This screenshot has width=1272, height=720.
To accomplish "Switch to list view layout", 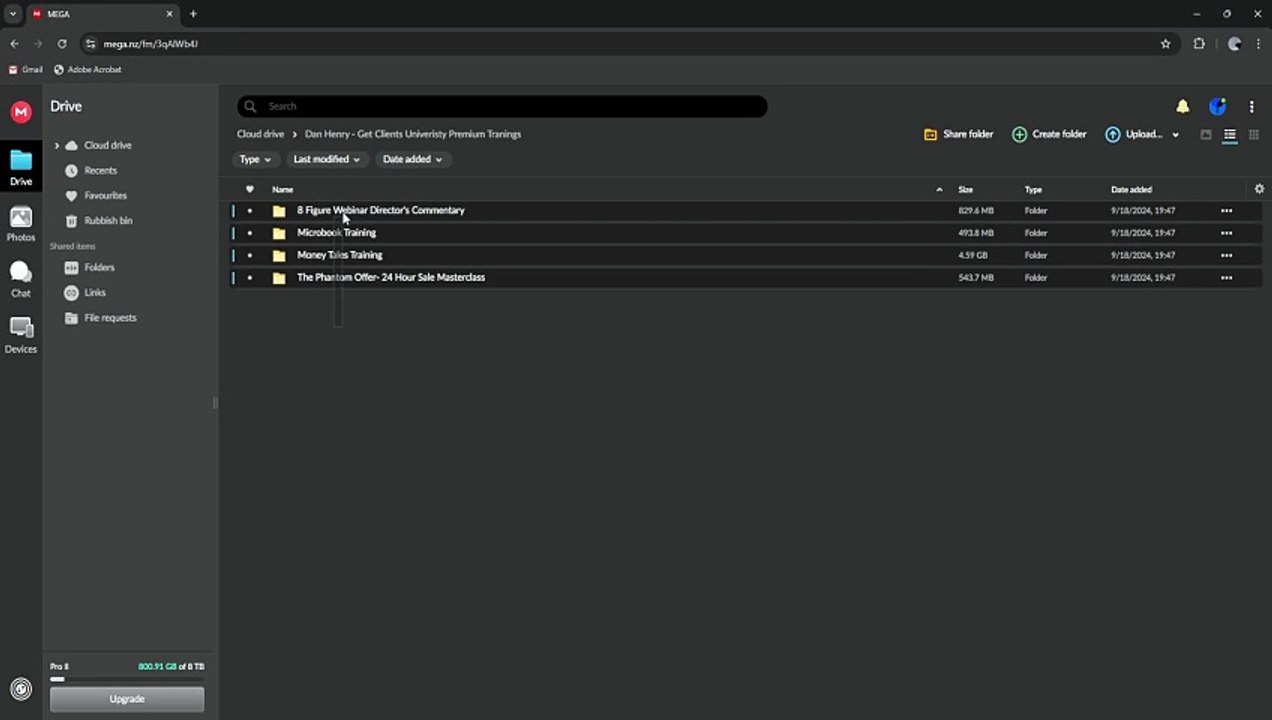I will click(1230, 135).
